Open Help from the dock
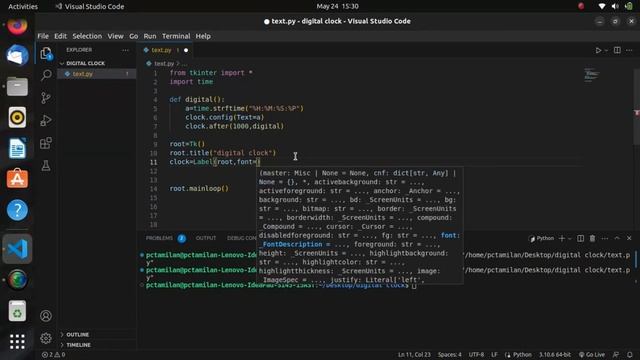640x360 pixels. click(17, 210)
